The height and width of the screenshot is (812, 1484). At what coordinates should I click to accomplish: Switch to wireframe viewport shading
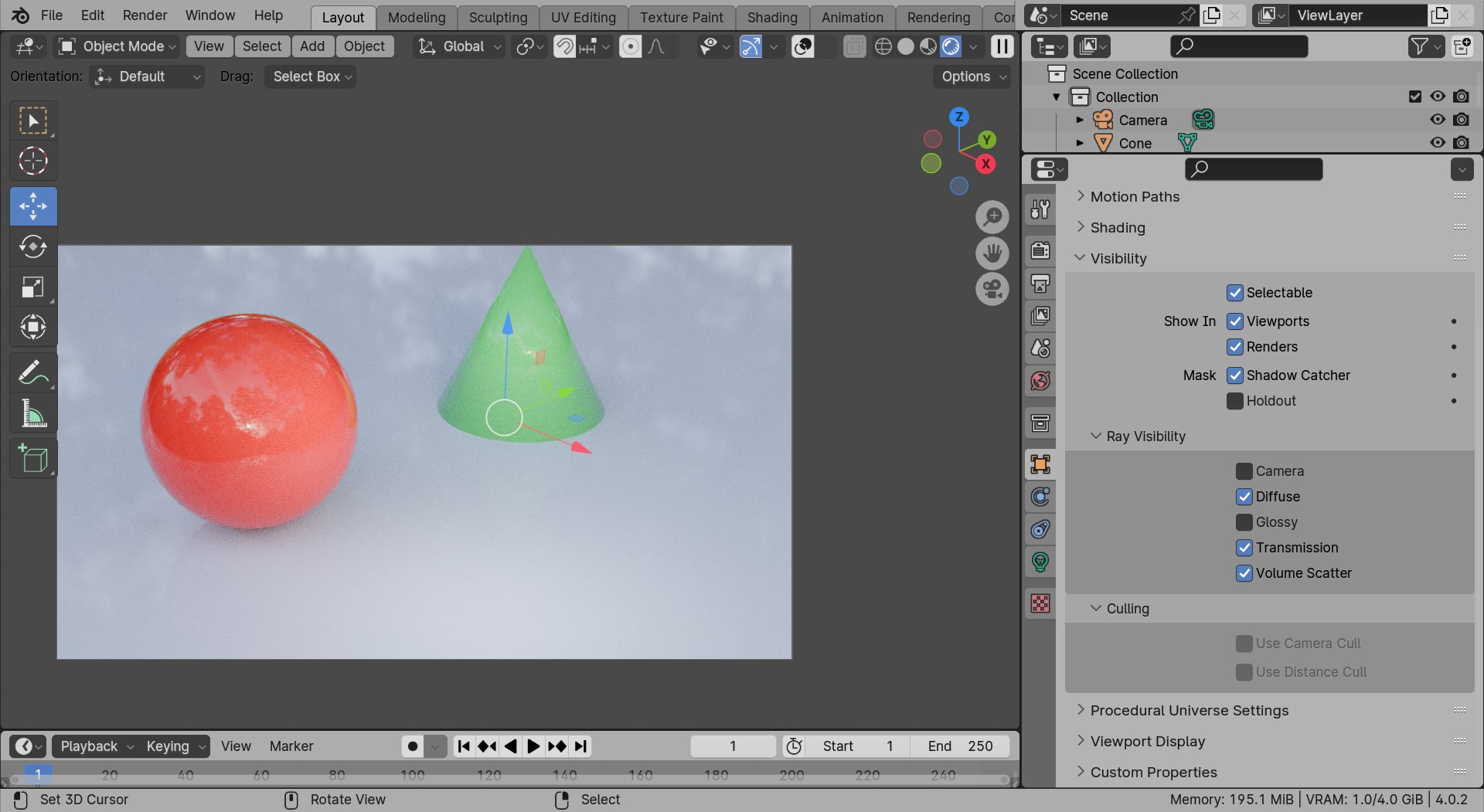coord(883,47)
